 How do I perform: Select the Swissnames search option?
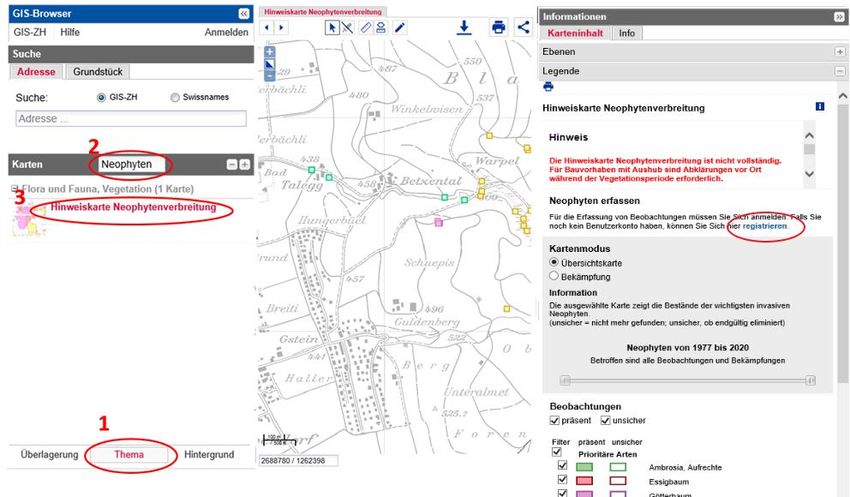click(176, 98)
